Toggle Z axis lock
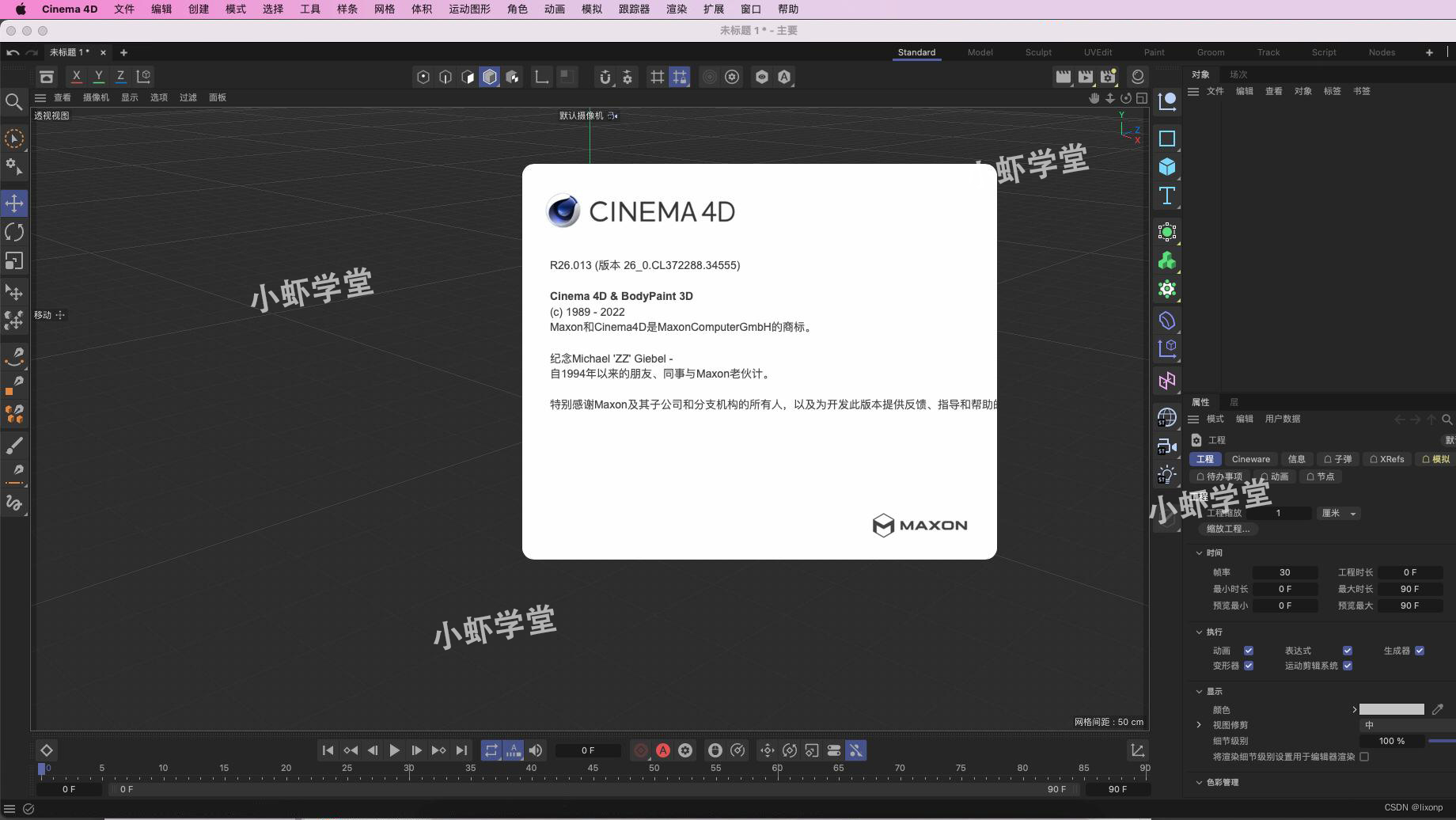 (x=120, y=77)
